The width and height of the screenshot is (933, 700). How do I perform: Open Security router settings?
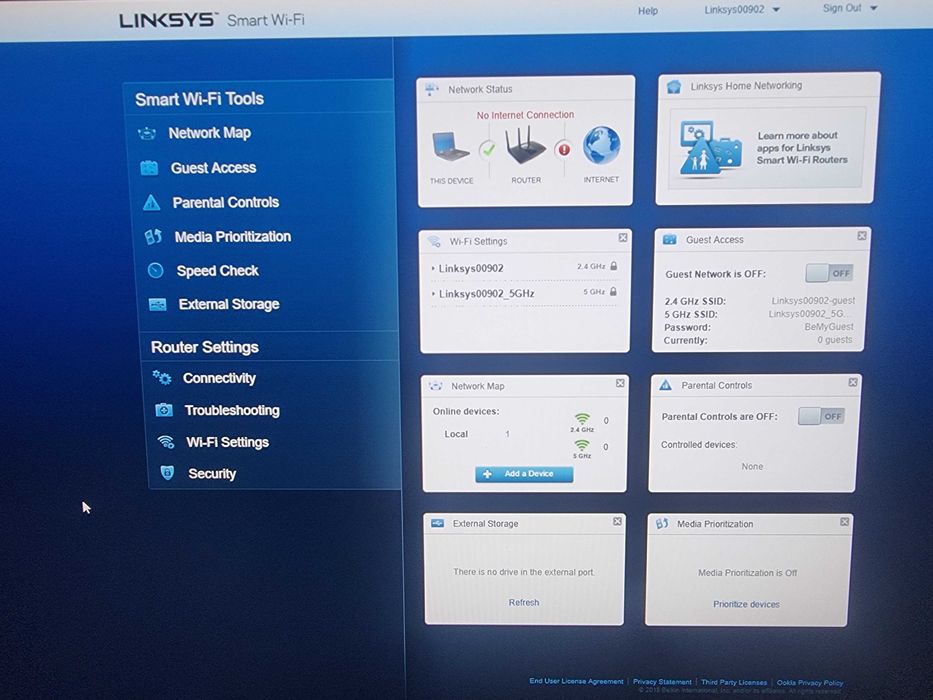(212, 474)
